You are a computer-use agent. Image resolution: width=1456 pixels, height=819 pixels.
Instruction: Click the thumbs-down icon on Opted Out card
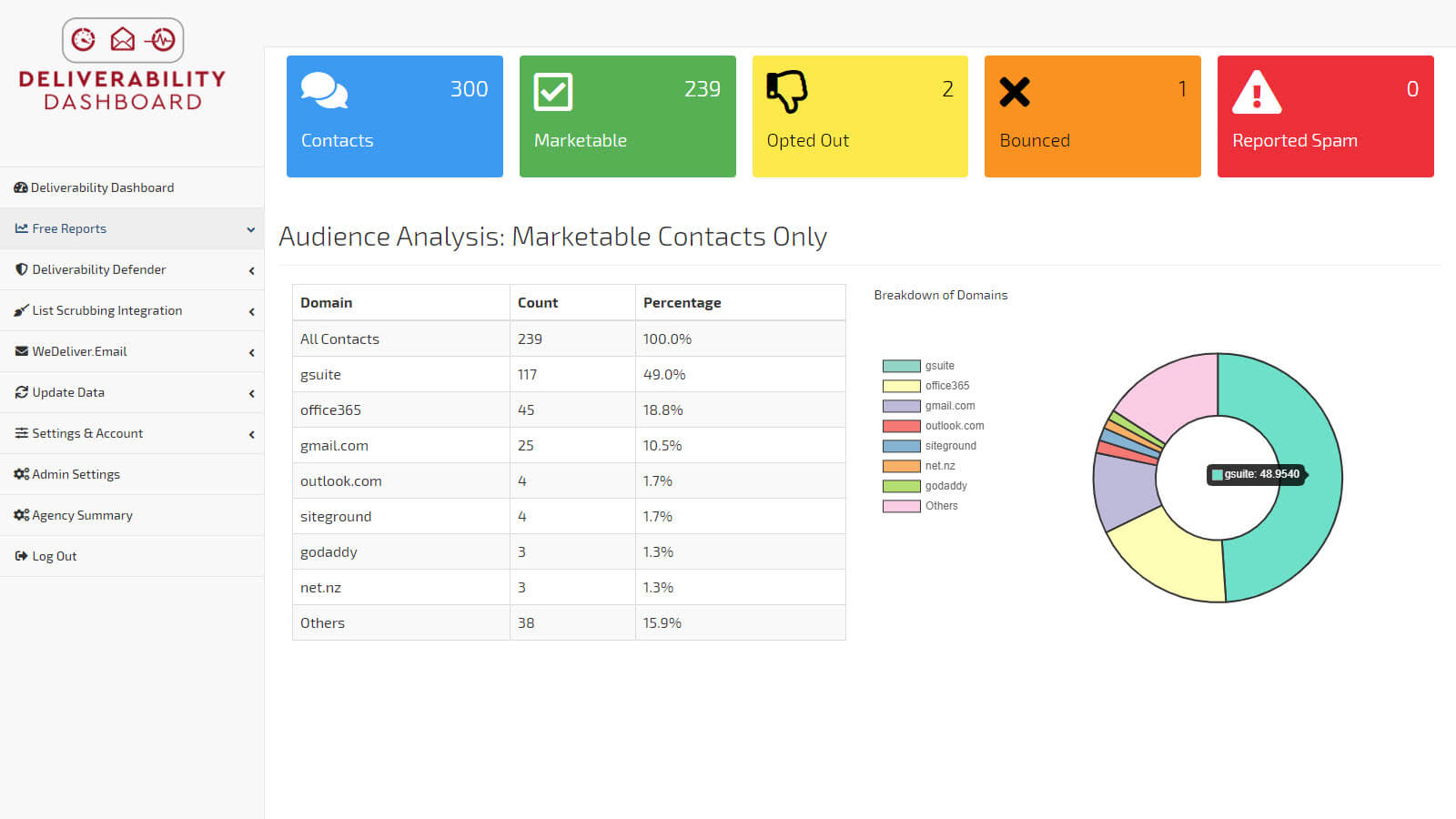[x=787, y=91]
